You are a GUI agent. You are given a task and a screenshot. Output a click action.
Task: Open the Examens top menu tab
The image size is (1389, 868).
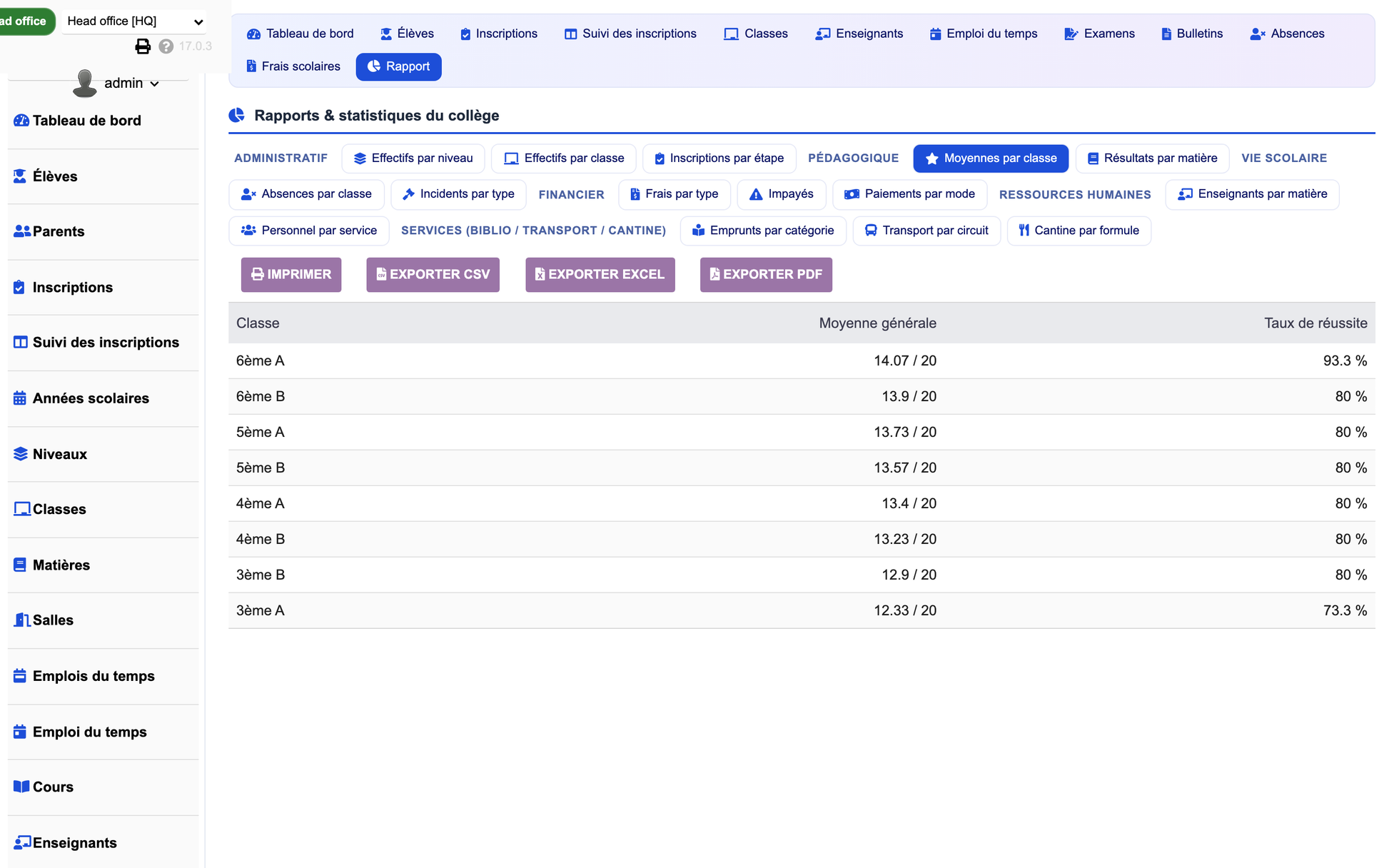[1099, 34]
